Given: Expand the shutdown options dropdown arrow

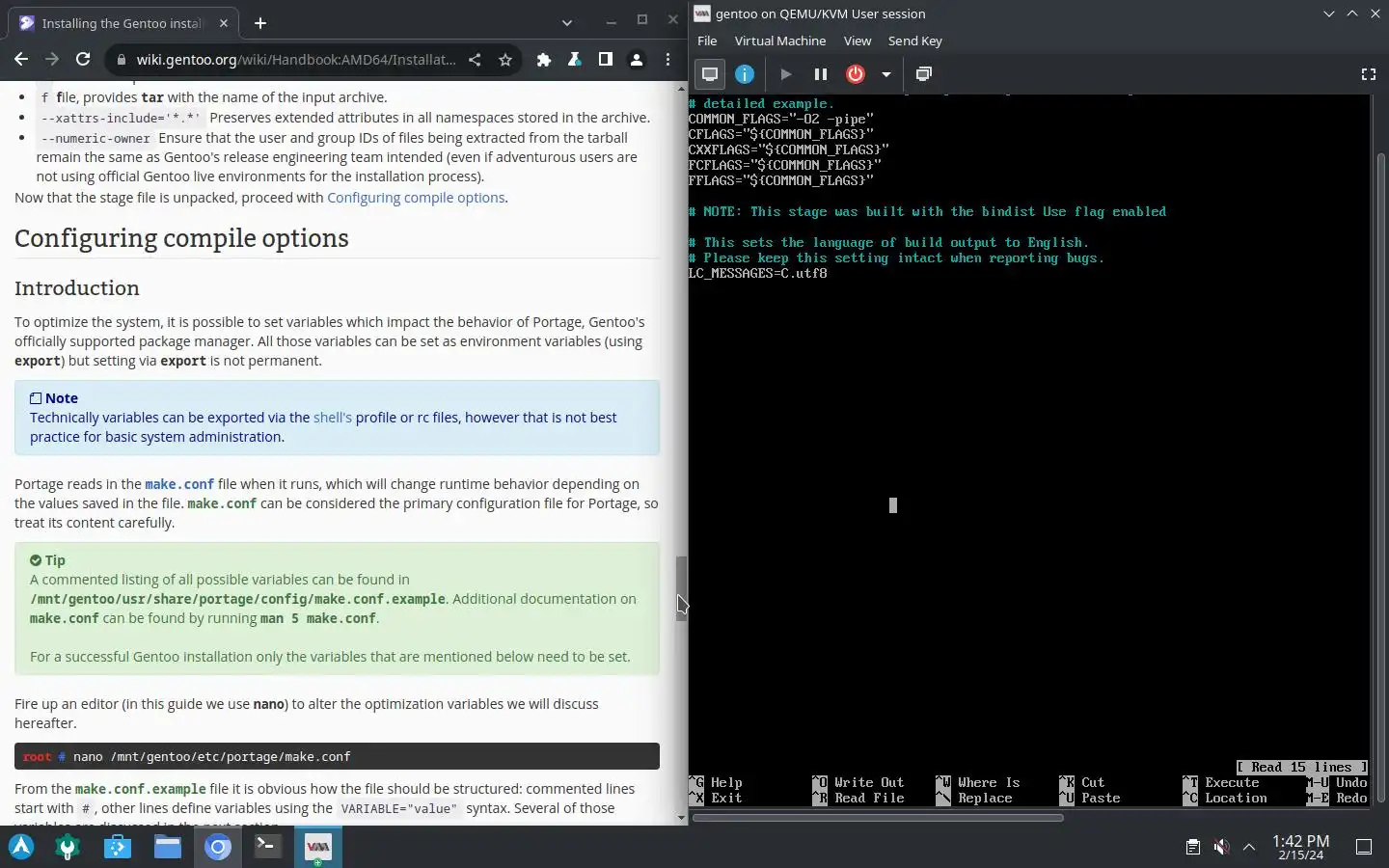Looking at the screenshot, I should click(x=885, y=74).
